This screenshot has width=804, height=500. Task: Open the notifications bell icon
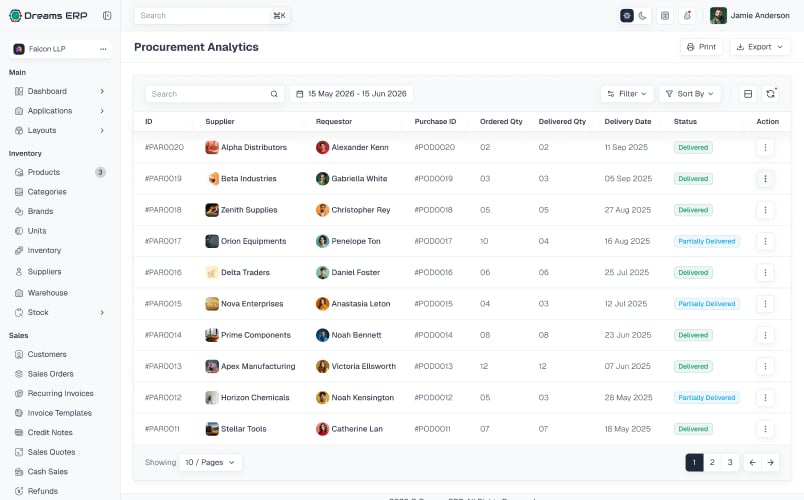[687, 15]
